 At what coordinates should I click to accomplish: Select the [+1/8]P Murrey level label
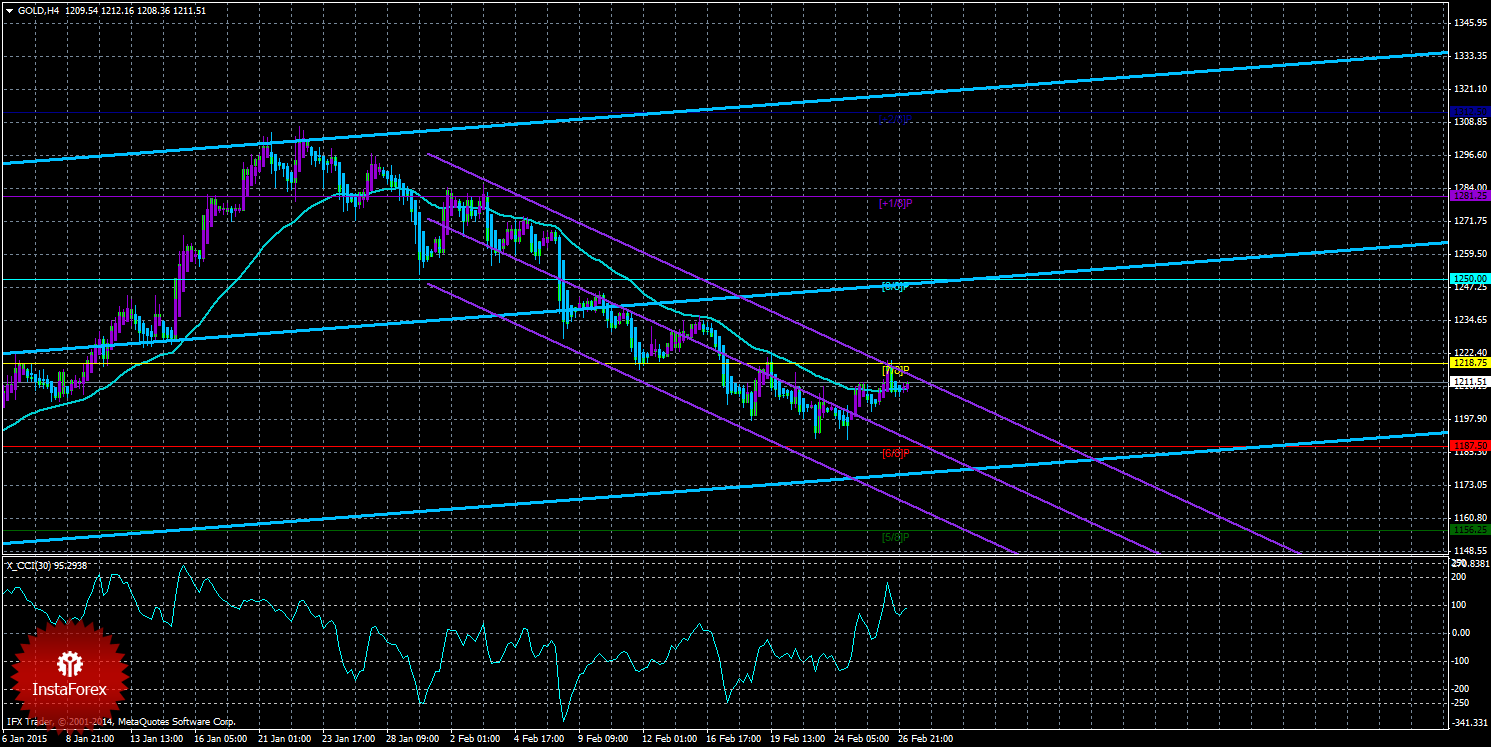(896, 203)
